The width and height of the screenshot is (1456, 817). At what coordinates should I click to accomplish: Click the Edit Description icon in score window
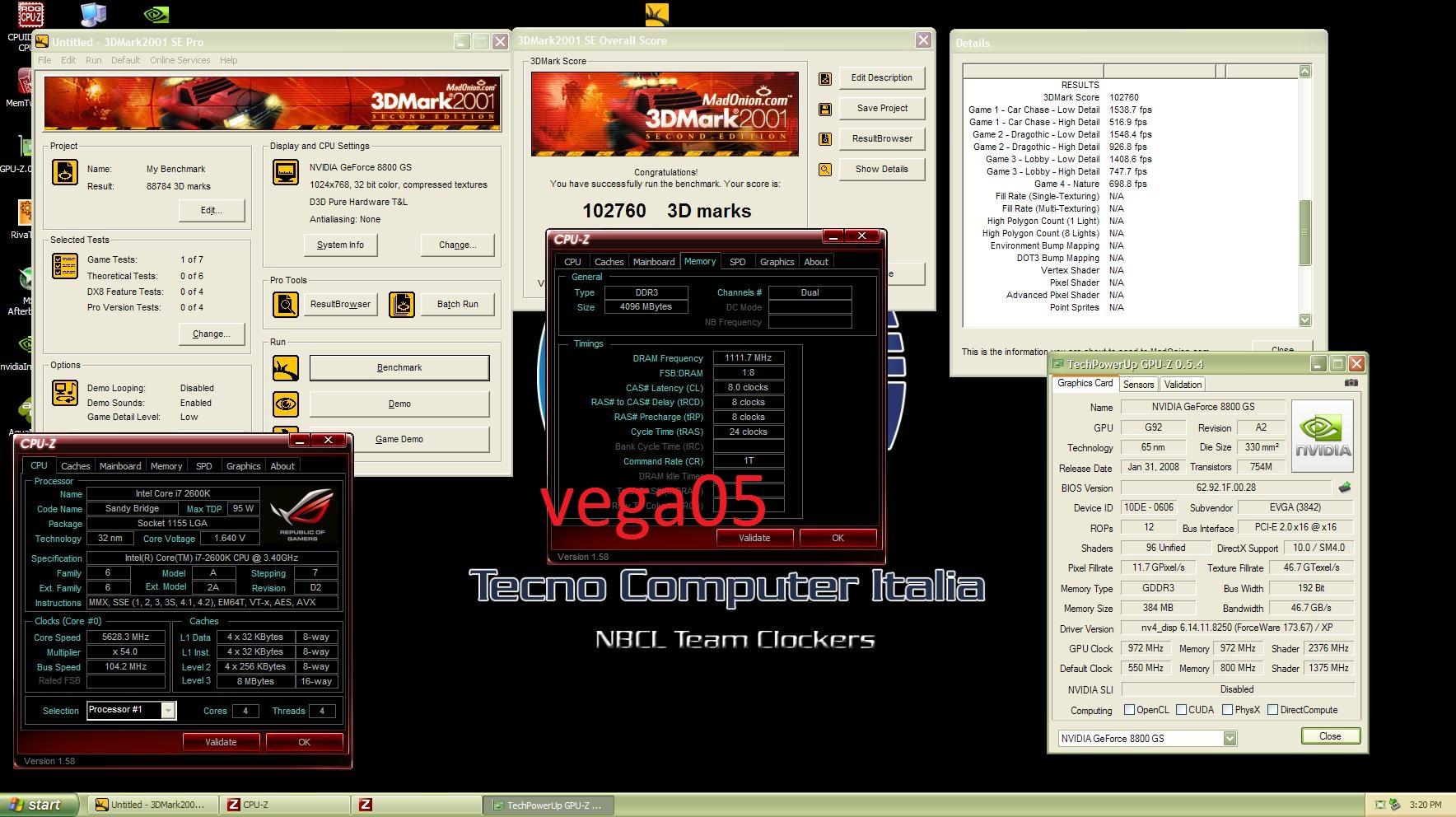(824, 78)
